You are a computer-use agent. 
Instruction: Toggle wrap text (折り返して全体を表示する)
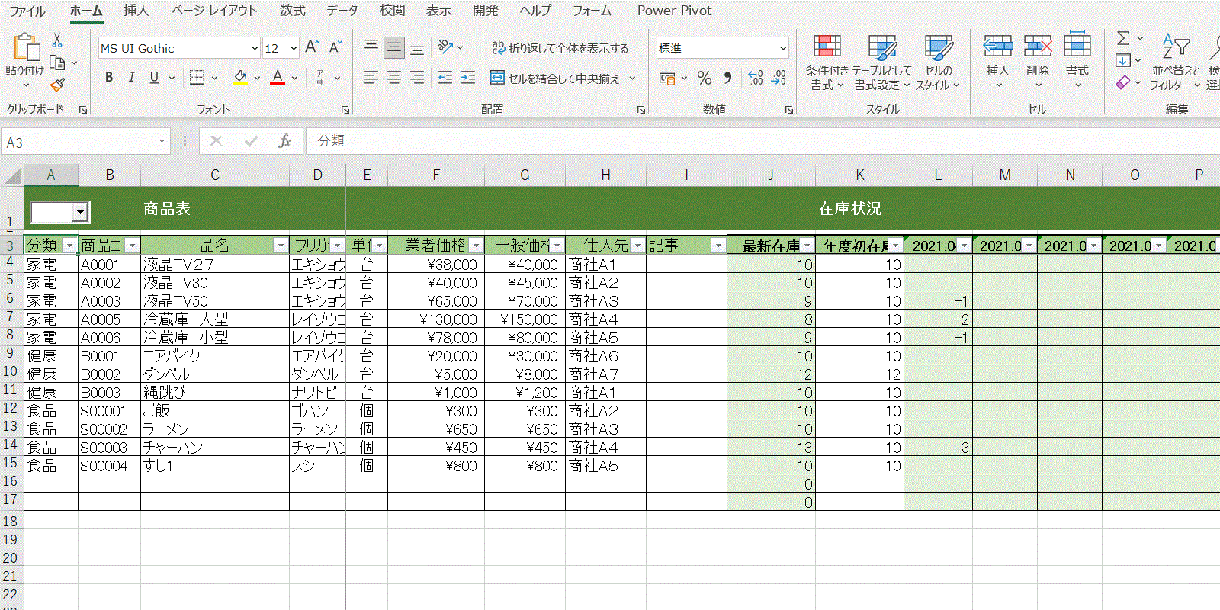pyautogui.click(x=561, y=47)
